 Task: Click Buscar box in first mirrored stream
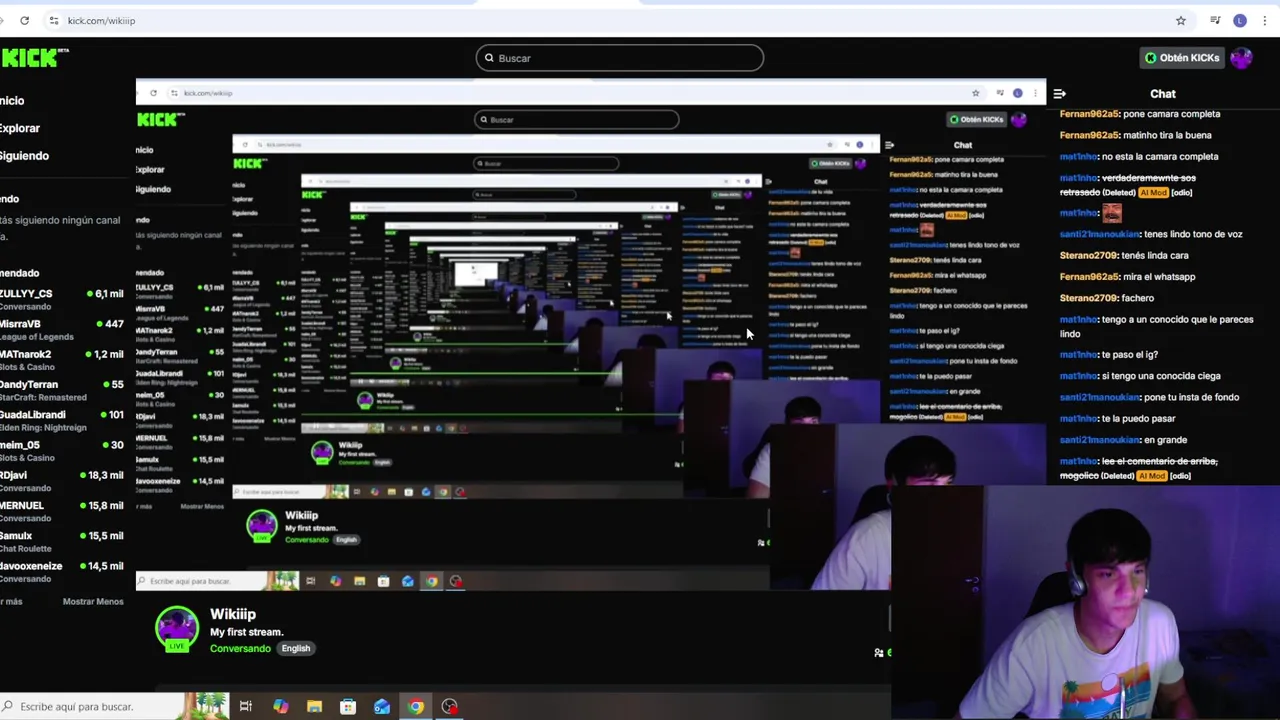pos(577,119)
